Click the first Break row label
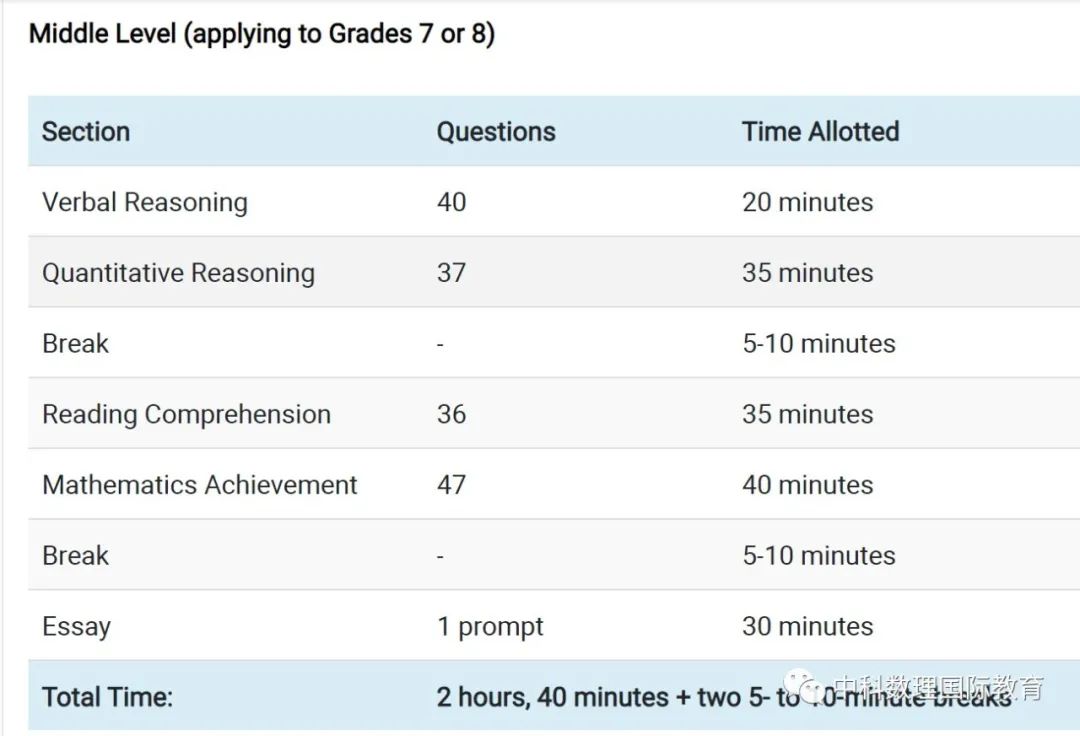Viewport: 1080px width, 736px height. tap(75, 344)
